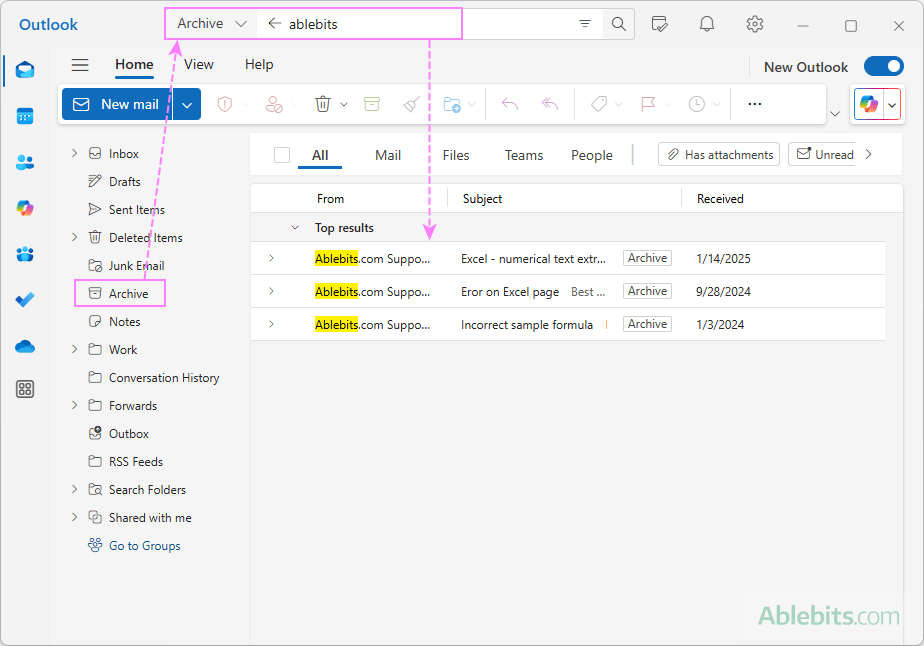Open the Mail app in sidebar
This screenshot has width=924, height=646.
click(25, 70)
